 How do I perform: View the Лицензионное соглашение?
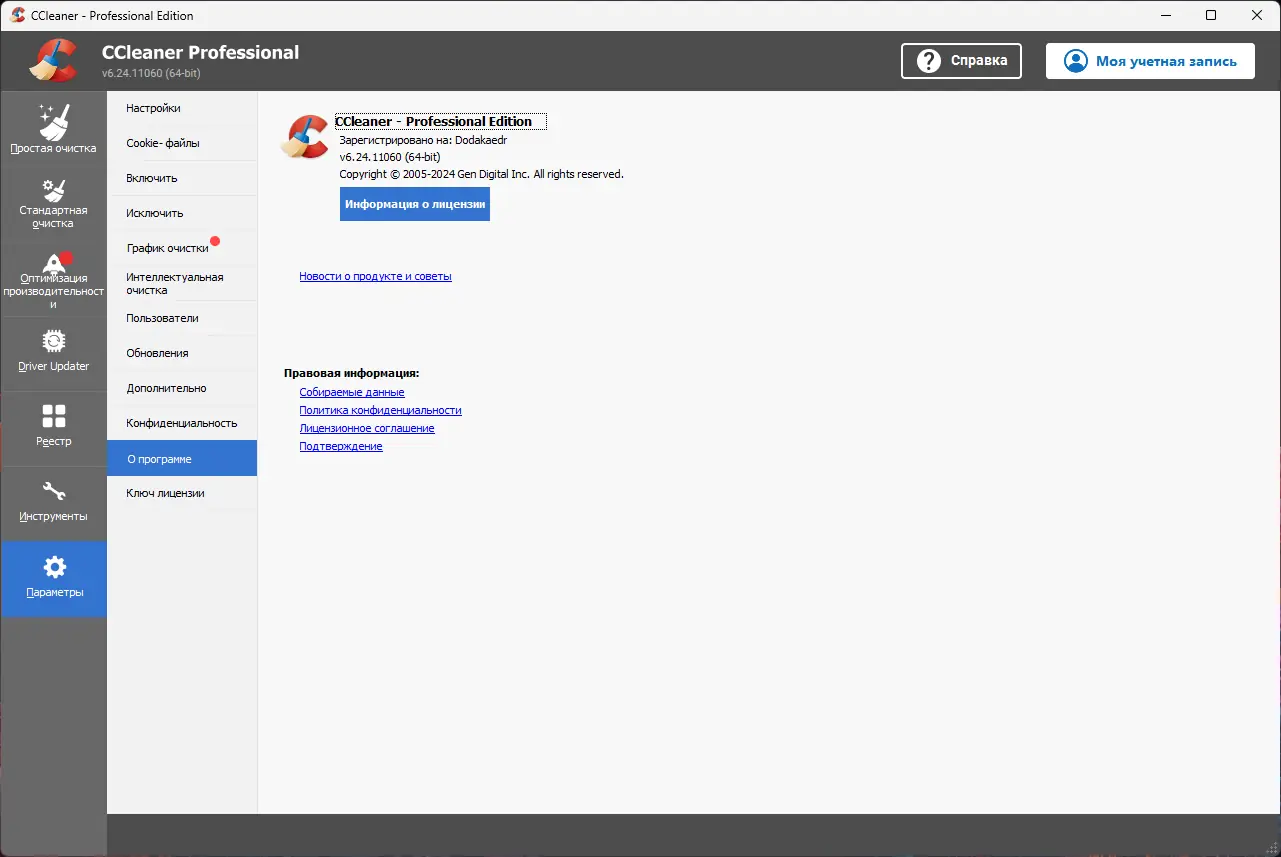point(366,428)
